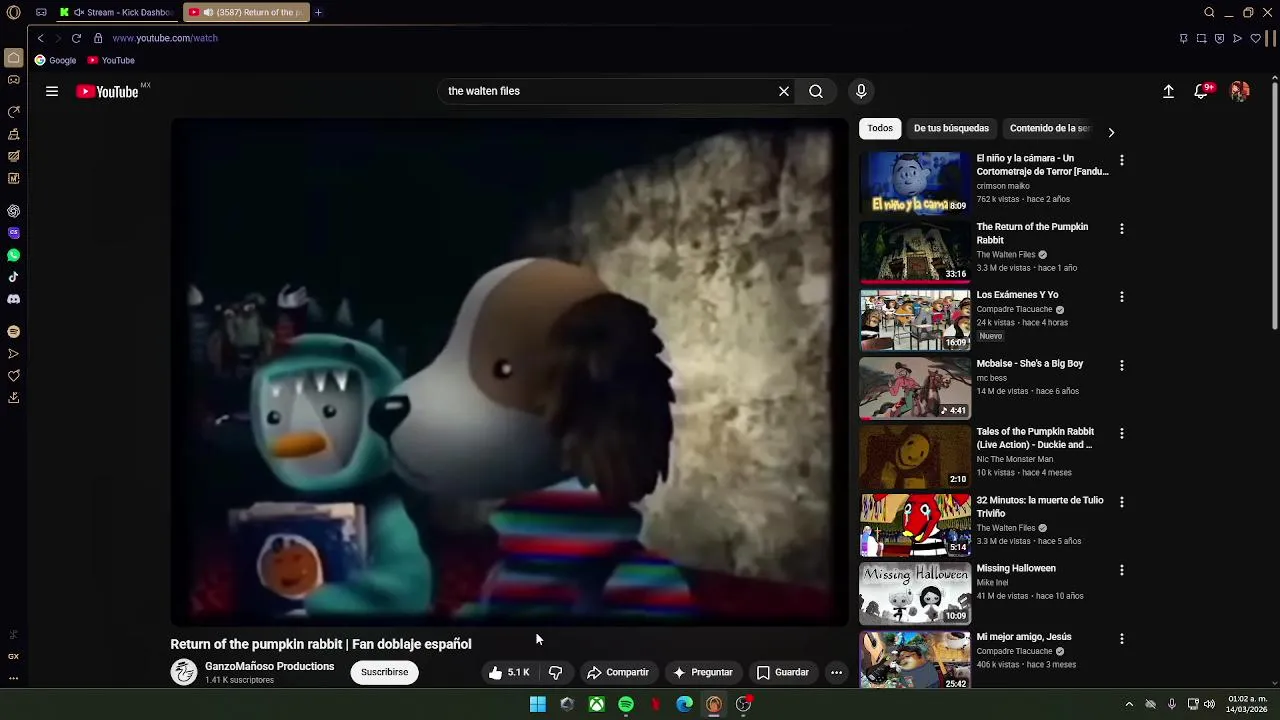
Task: Open 'El niño y la cámara' video thumbnail
Action: (915, 183)
